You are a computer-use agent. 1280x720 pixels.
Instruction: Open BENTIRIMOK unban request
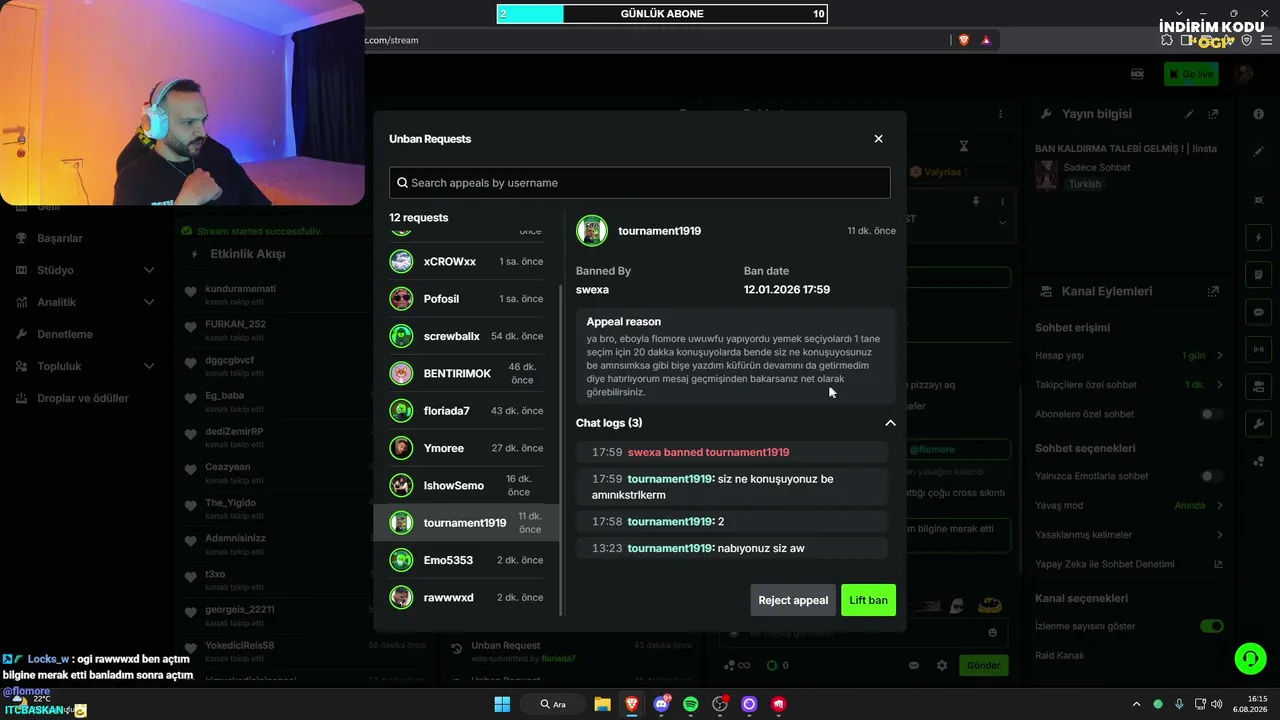tap(466, 373)
